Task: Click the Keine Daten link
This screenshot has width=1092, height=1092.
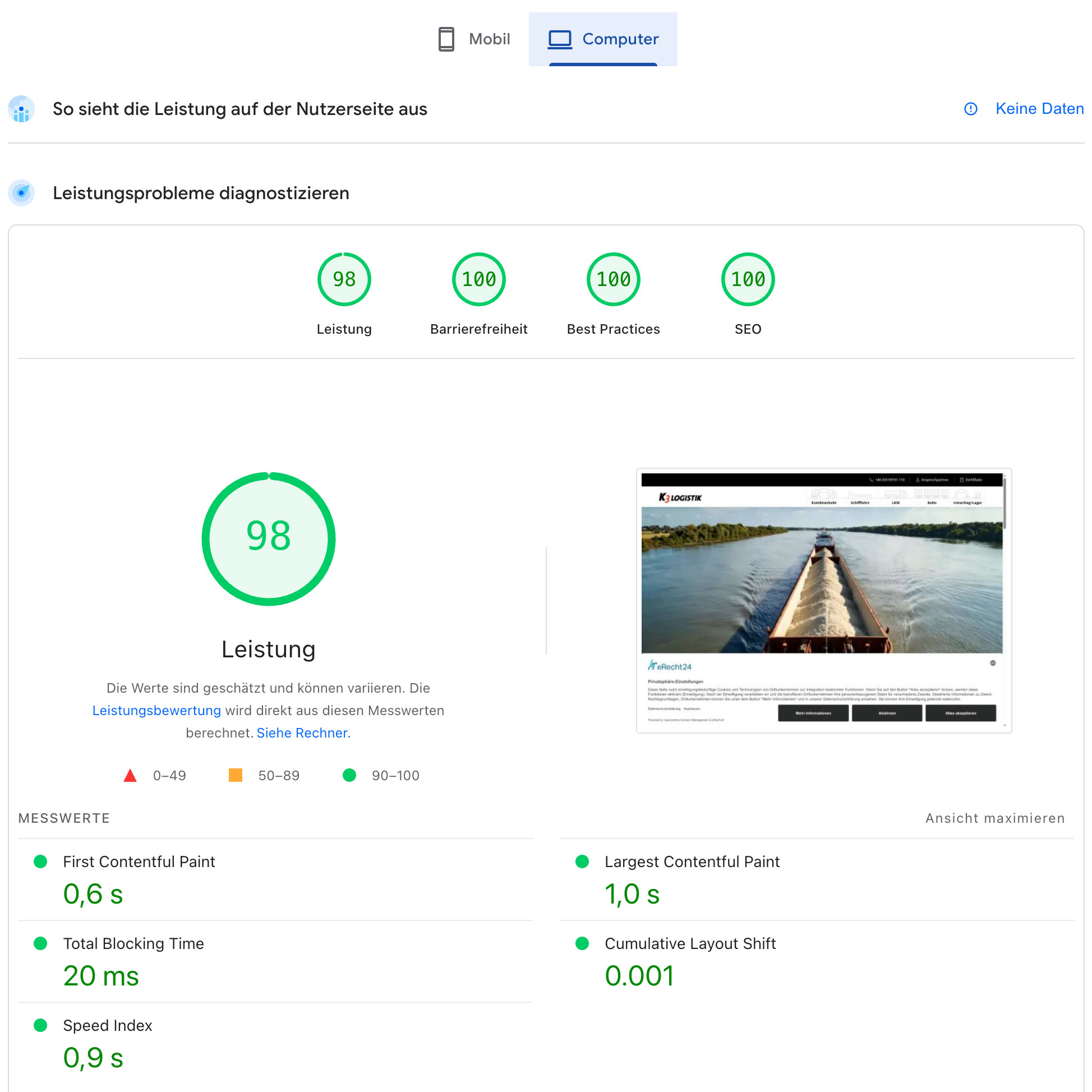Action: coord(1039,108)
